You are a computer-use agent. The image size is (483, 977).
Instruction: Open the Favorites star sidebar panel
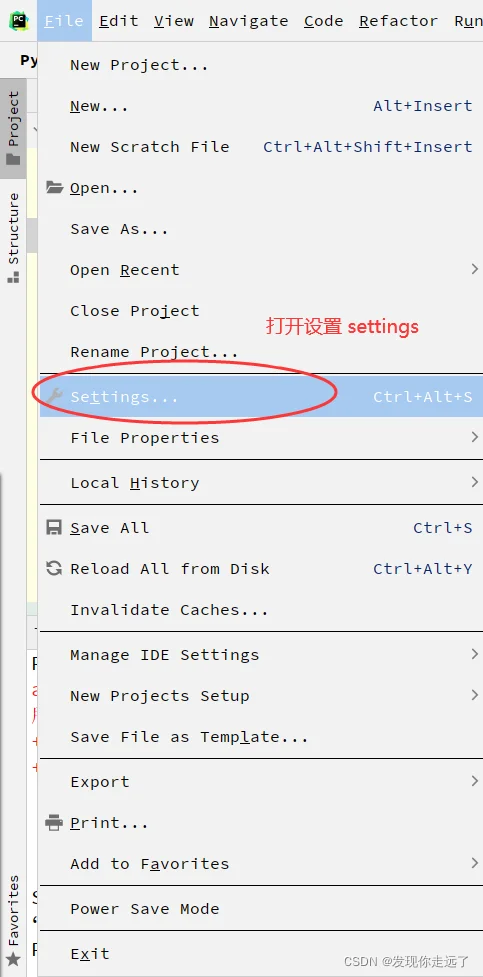pyautogui.click(x=13, y=920)
